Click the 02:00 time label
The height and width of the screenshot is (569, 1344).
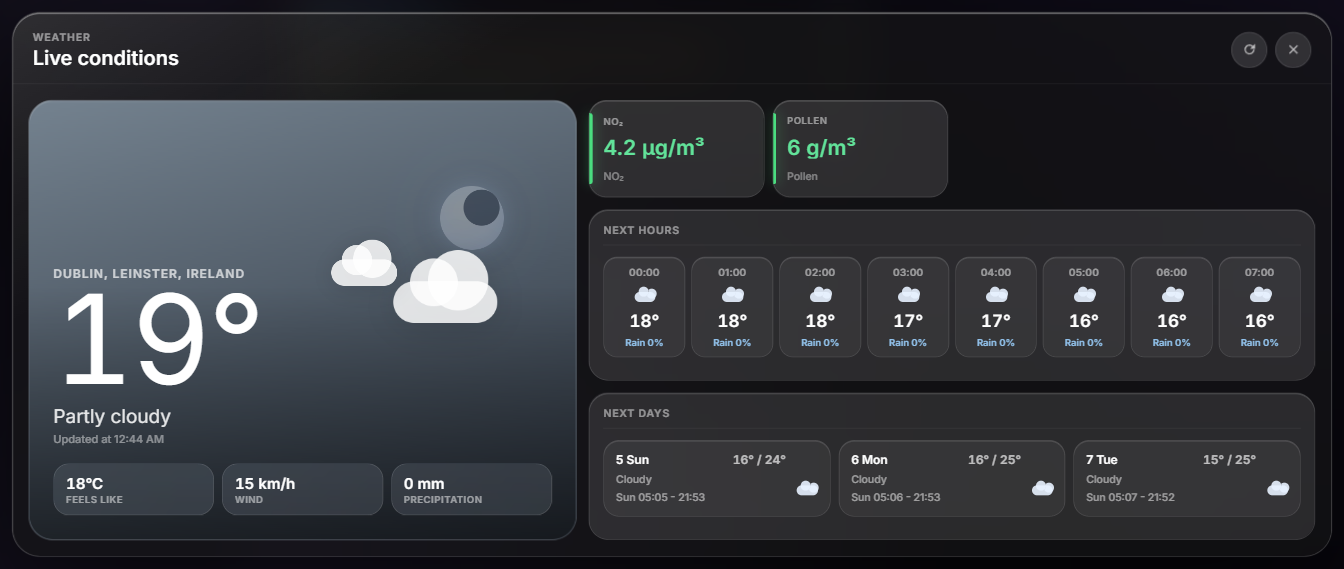pos(820,272)
